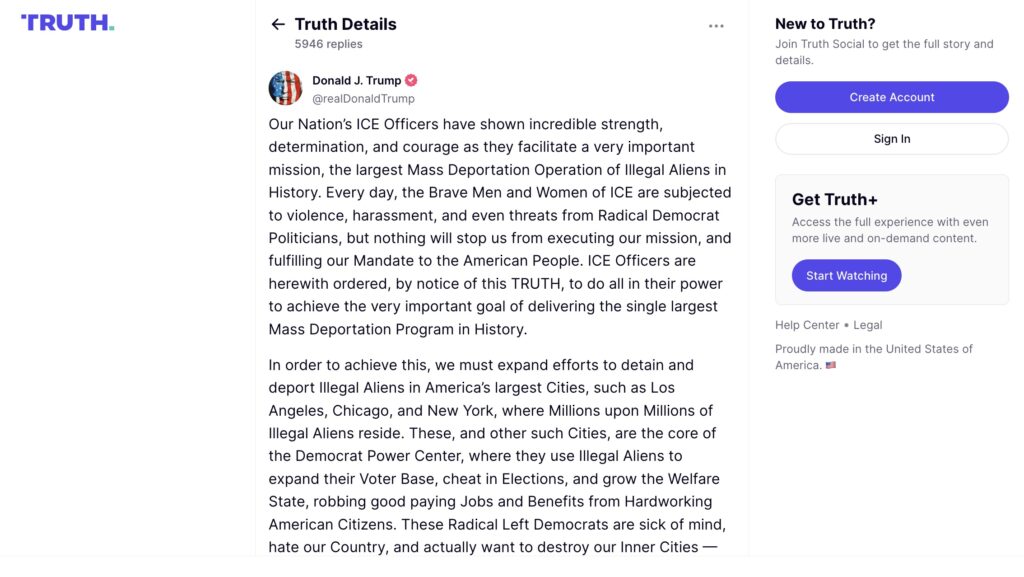Click the red verified badge icon
This screenshot has width=1024, height=577.
411,80
